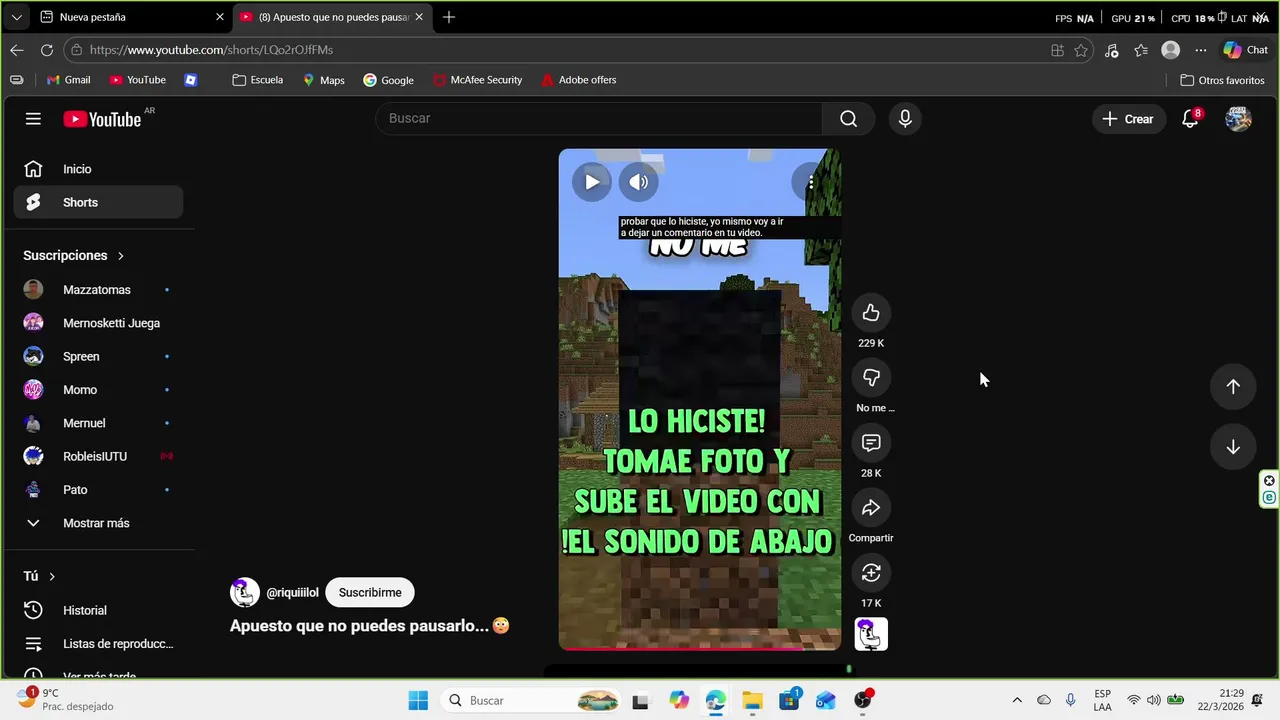Open Spreen subscription channel
This screenshot has height=720, width=1280.
point(98,356)
